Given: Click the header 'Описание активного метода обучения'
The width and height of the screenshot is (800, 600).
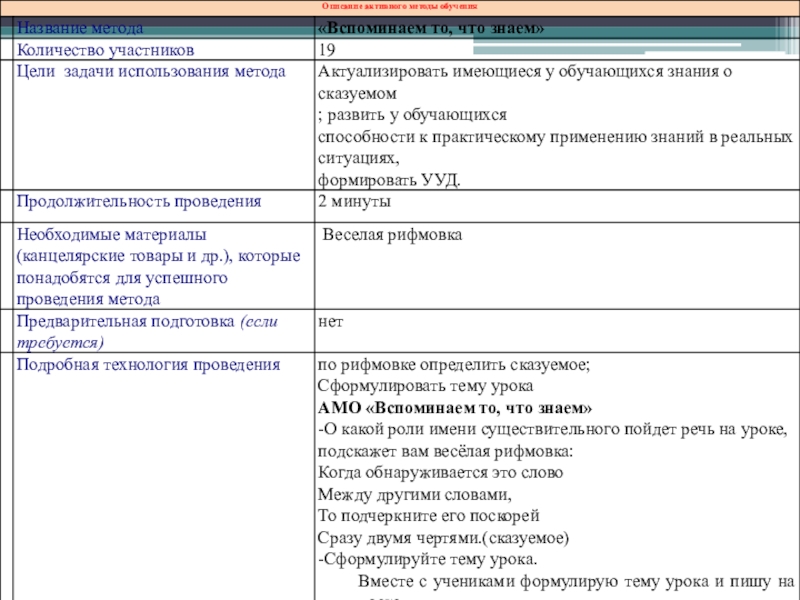Looking at the screenshot, I should [x=399, y=7].
